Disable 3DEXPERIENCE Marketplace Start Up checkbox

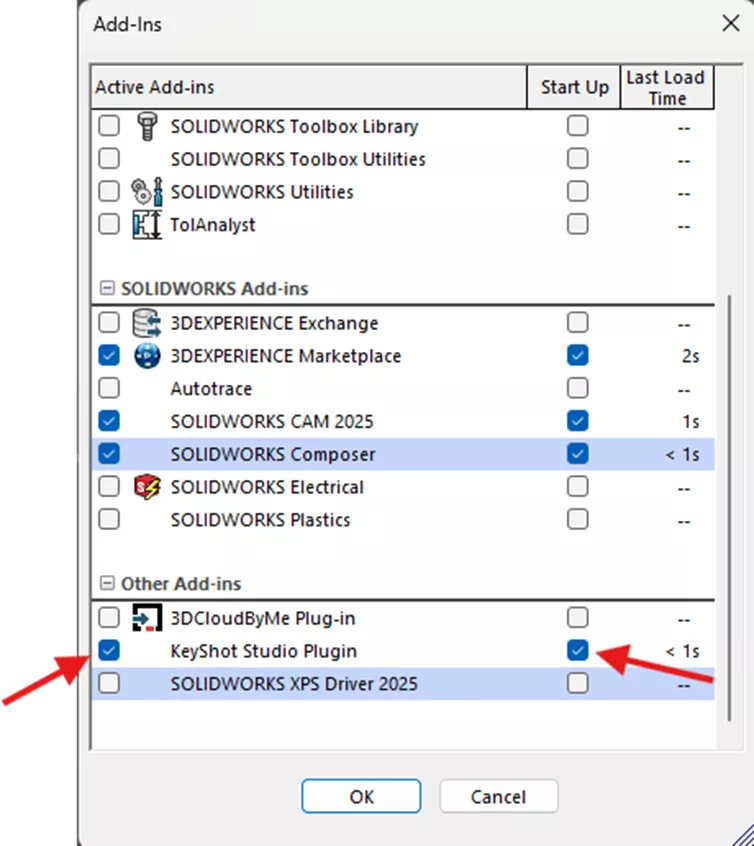coord(578,356)
